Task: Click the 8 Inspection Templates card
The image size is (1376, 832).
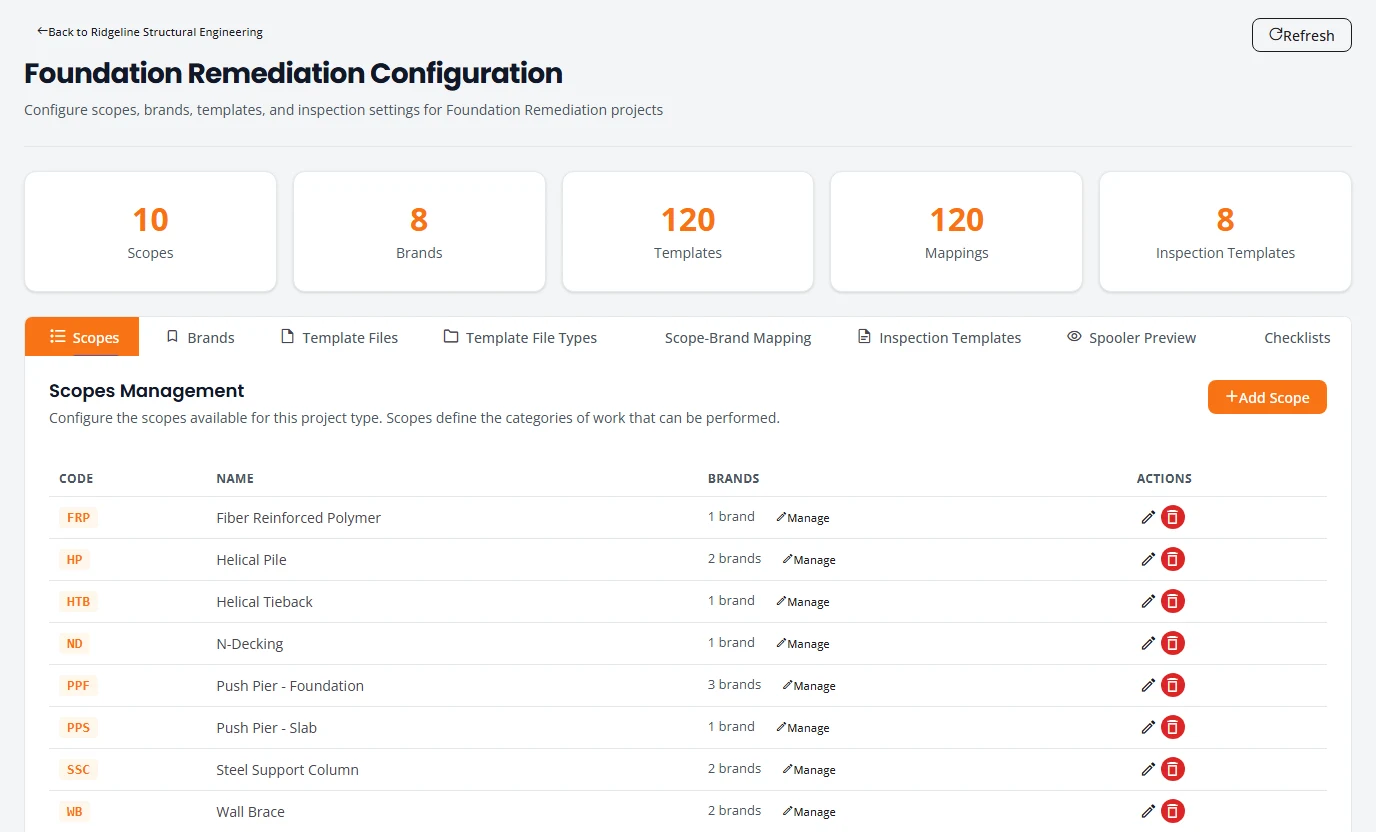Action: 1225,232
